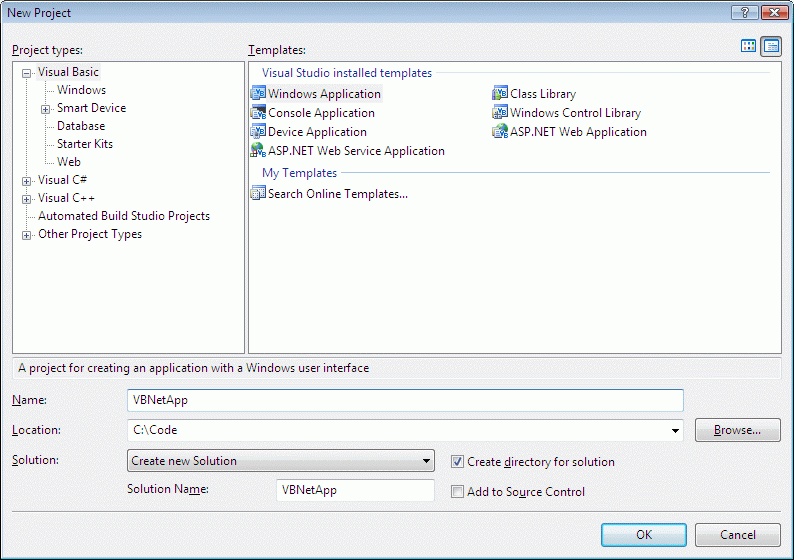Choose ASP.NET Web Application template icon
The image size is (794, 560).
(x=500, y=132)
